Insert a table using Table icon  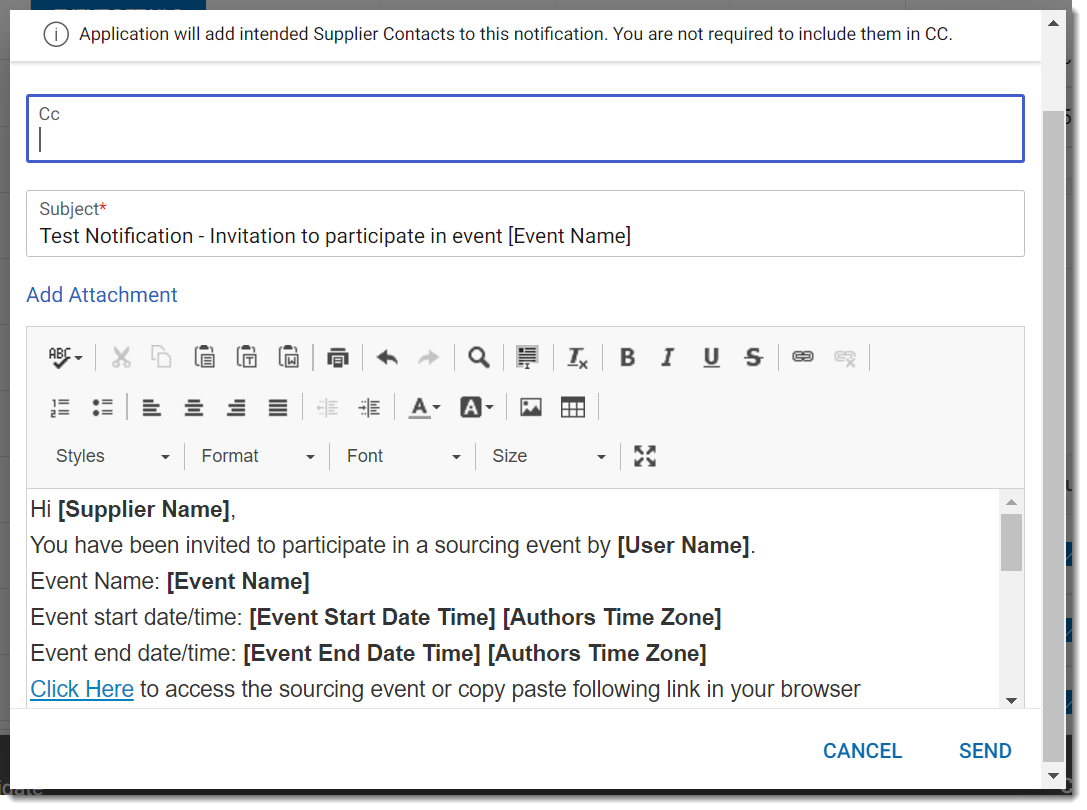click(x=573, y=407)
